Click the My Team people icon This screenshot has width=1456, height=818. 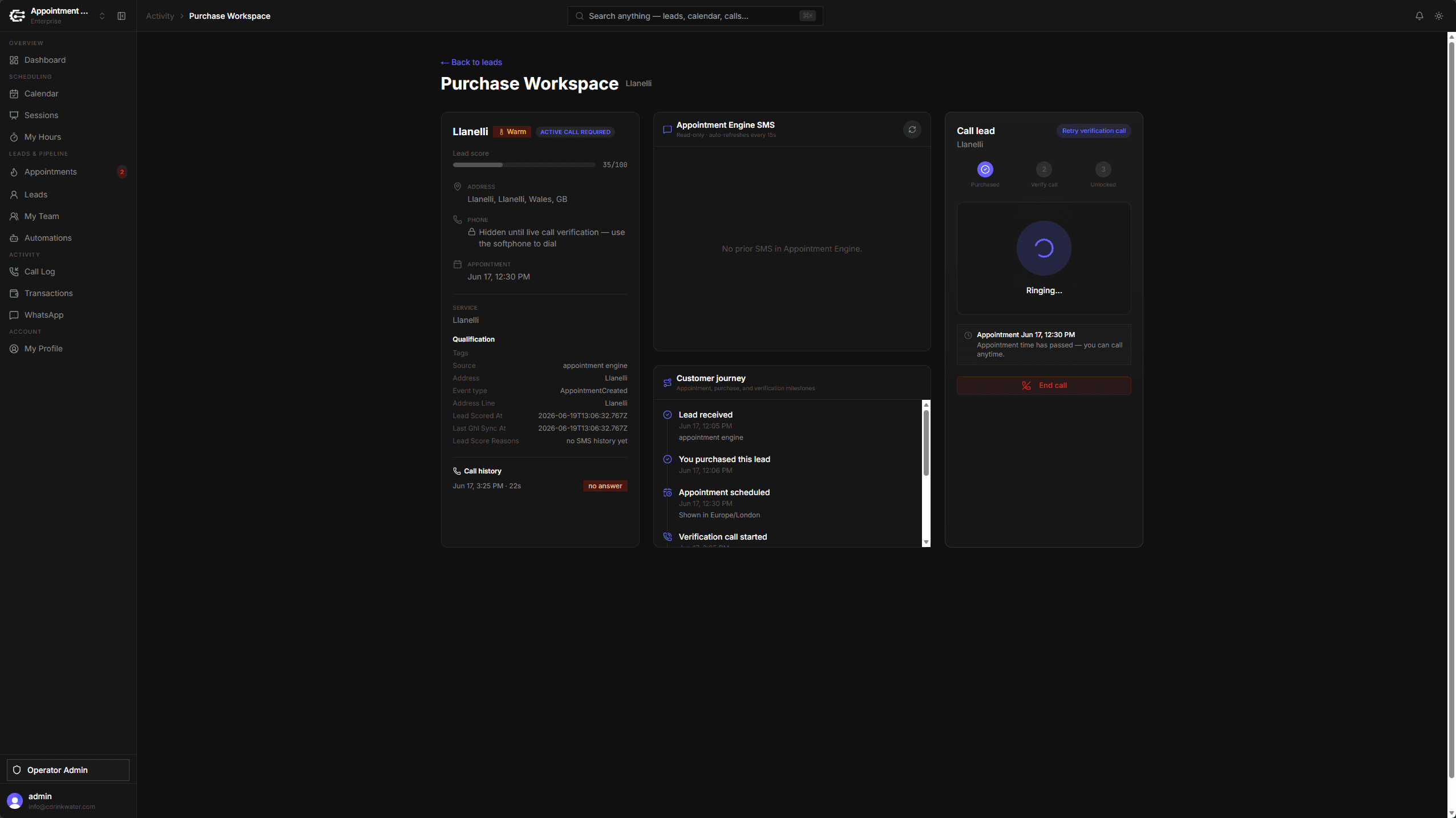pos(14,216)
